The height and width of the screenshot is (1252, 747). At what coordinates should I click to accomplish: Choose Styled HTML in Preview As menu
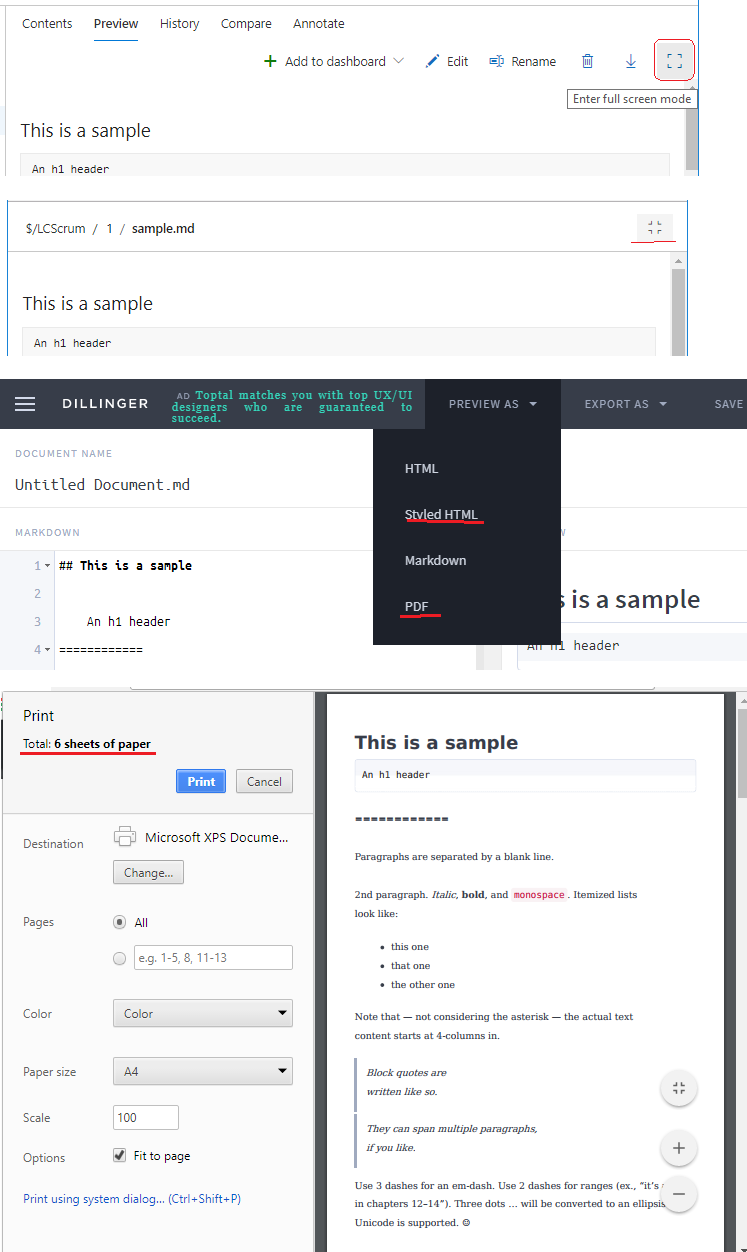point(441,514)
